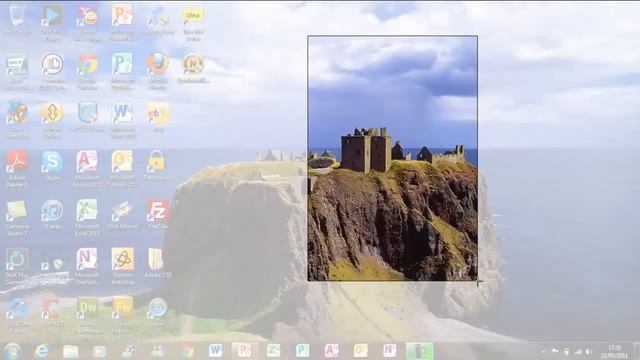Open the Action Center flag tray icon
The height and width of the screenshot is (360, 640).
tap(555, 351)
